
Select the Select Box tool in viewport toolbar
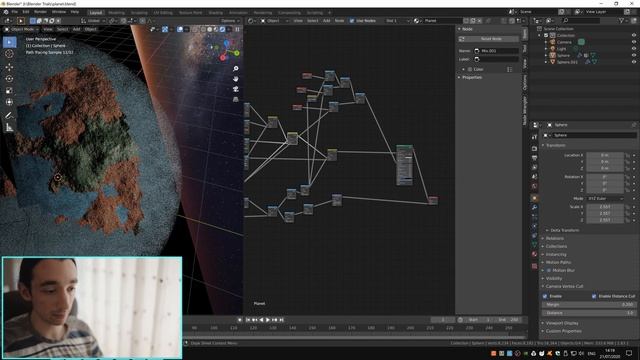pos(9,42)
